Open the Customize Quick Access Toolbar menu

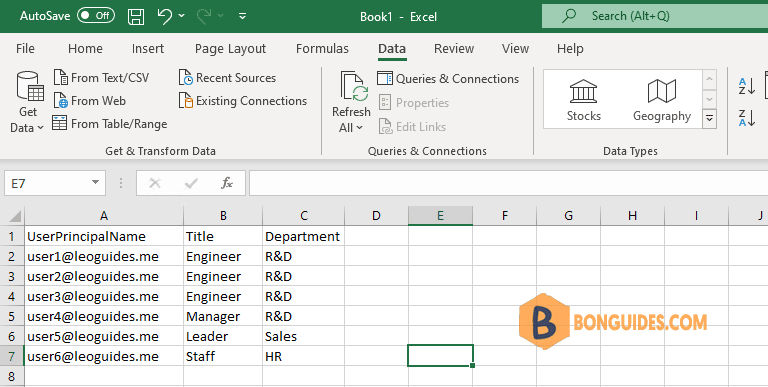pos(242,16)
